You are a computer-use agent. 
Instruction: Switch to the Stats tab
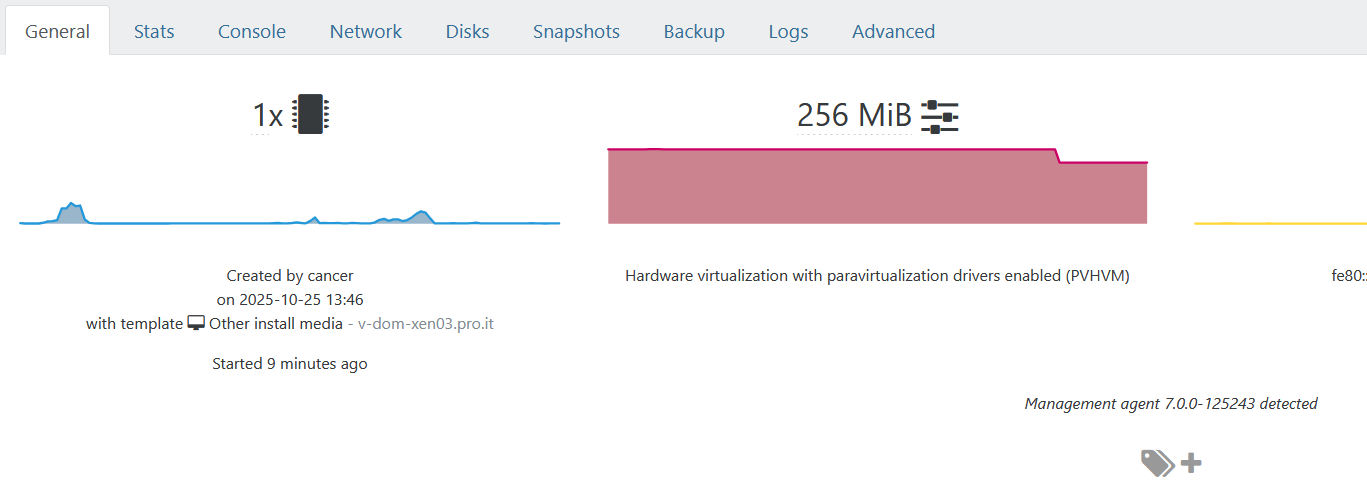pos(154,32)
